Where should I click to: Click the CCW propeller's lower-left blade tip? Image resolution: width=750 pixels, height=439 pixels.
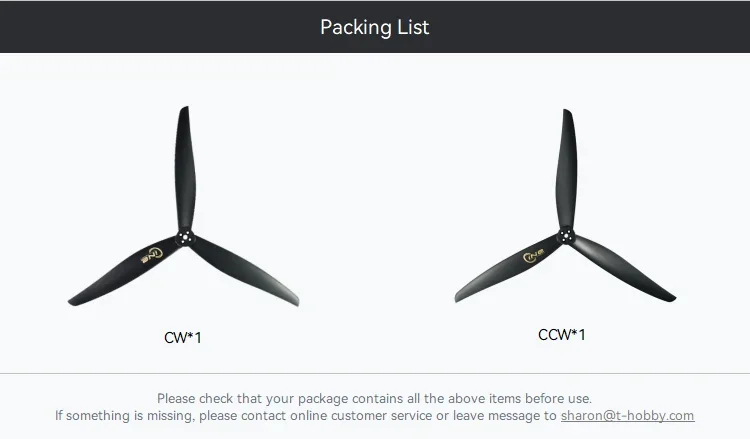[x=462, y=296]
